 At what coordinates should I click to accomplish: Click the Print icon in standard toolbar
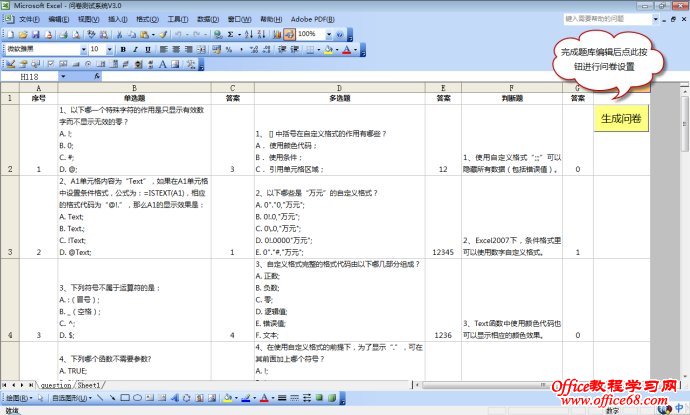point(63,34)
